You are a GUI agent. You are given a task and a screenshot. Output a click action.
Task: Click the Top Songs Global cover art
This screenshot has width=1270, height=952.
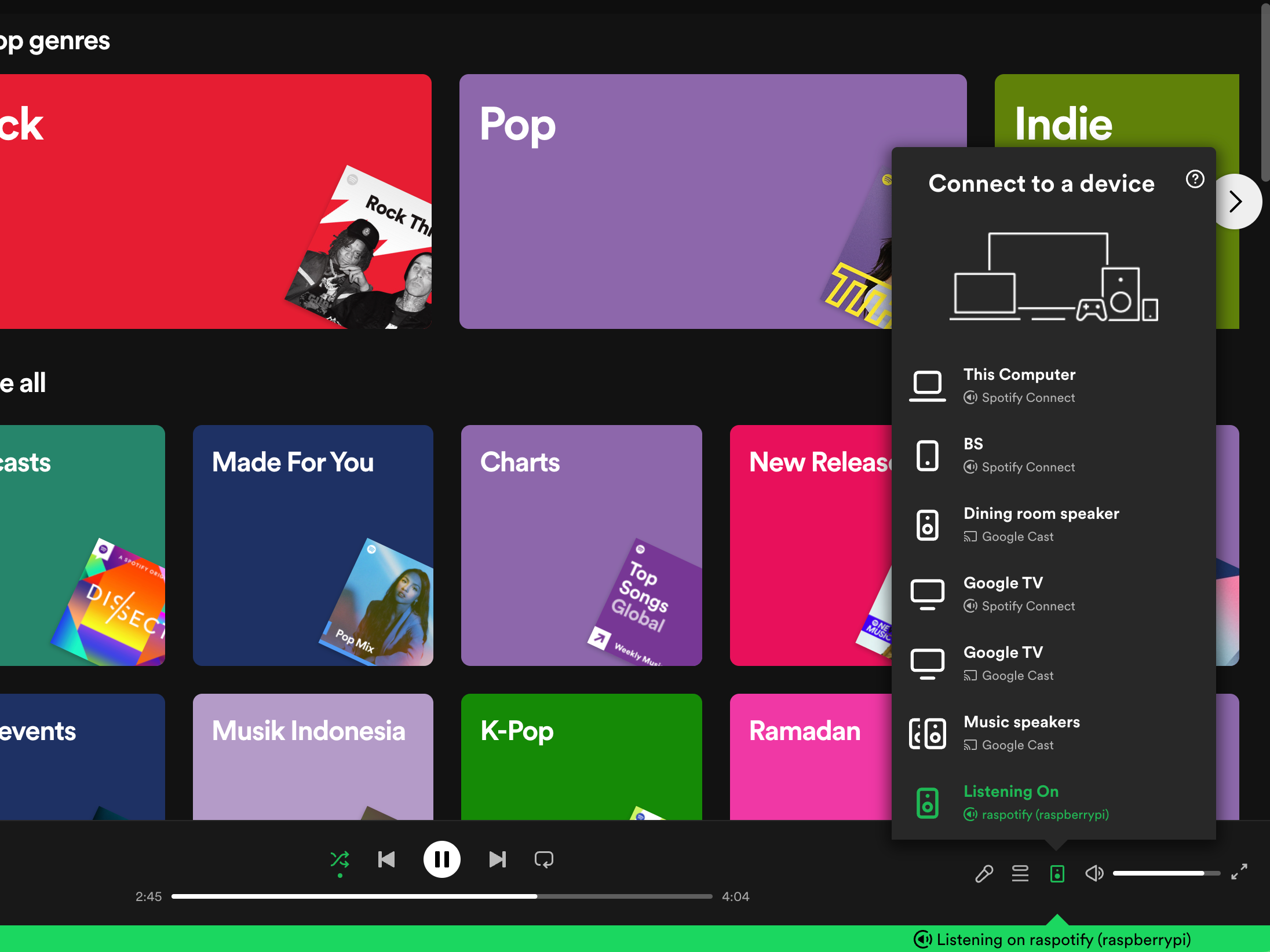(644, 602)
